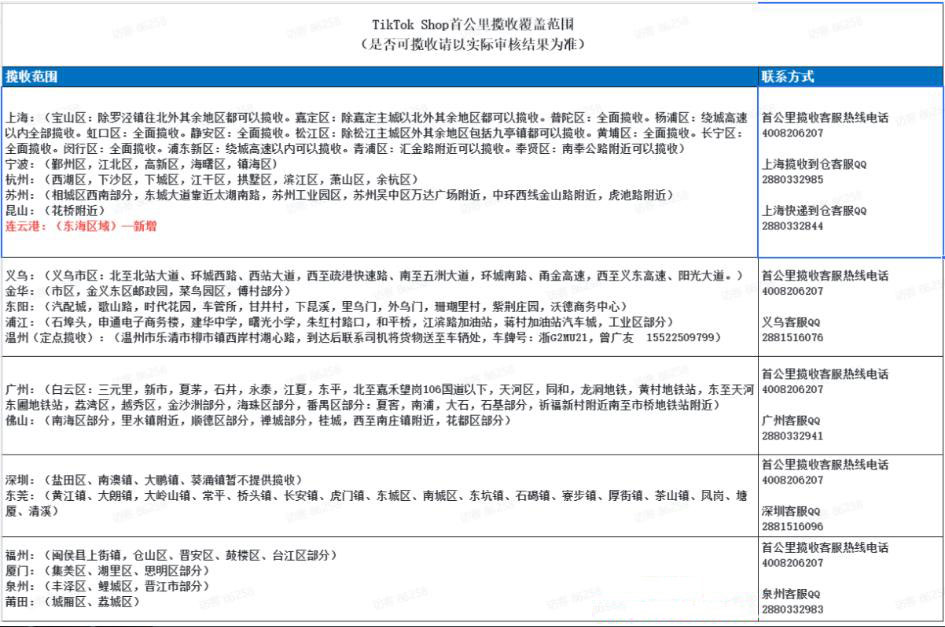The image size is (945, 627).
Task: Select QQ number 2880332844
Action: coord(793,226)
